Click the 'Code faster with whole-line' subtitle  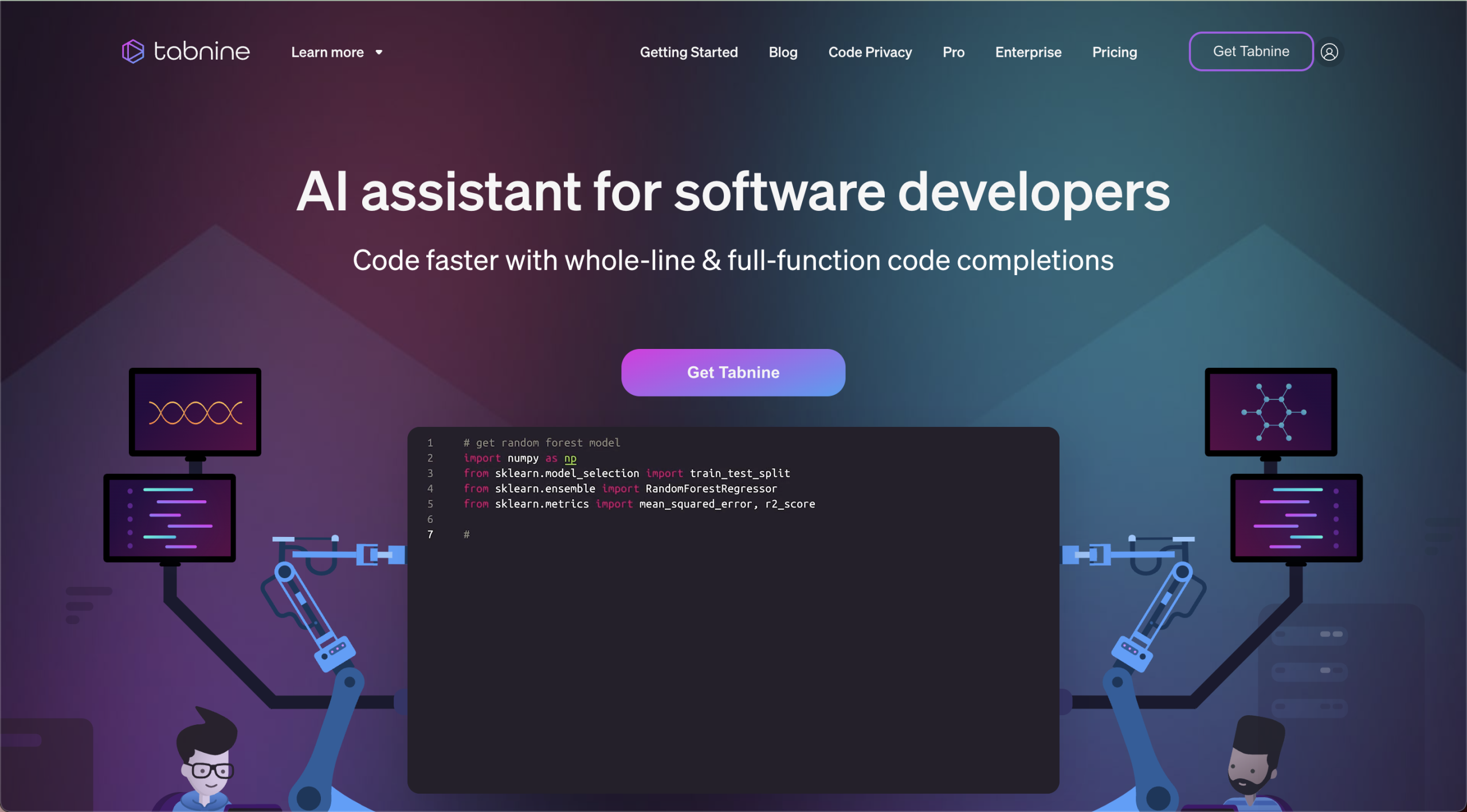tap(733, 260)
